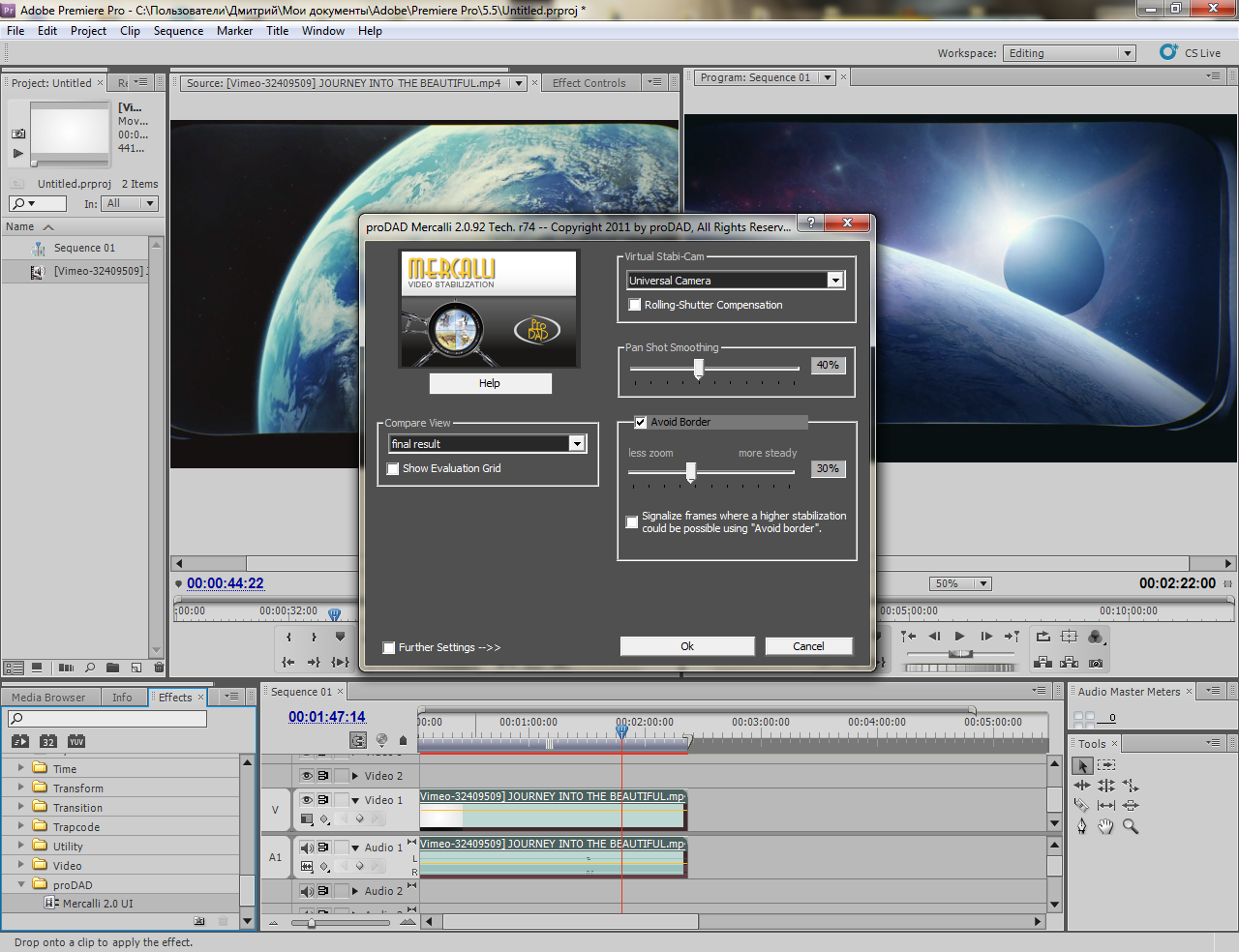This screenshot has width=1239, height=952.
Task: Switch to the Media Browser tab
Action: [48, 697]
